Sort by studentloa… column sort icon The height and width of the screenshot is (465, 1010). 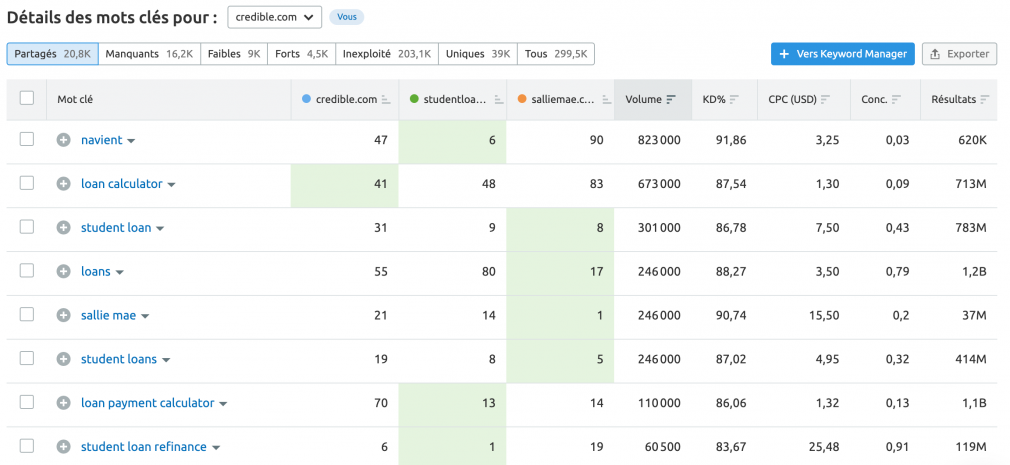(499, 99)
